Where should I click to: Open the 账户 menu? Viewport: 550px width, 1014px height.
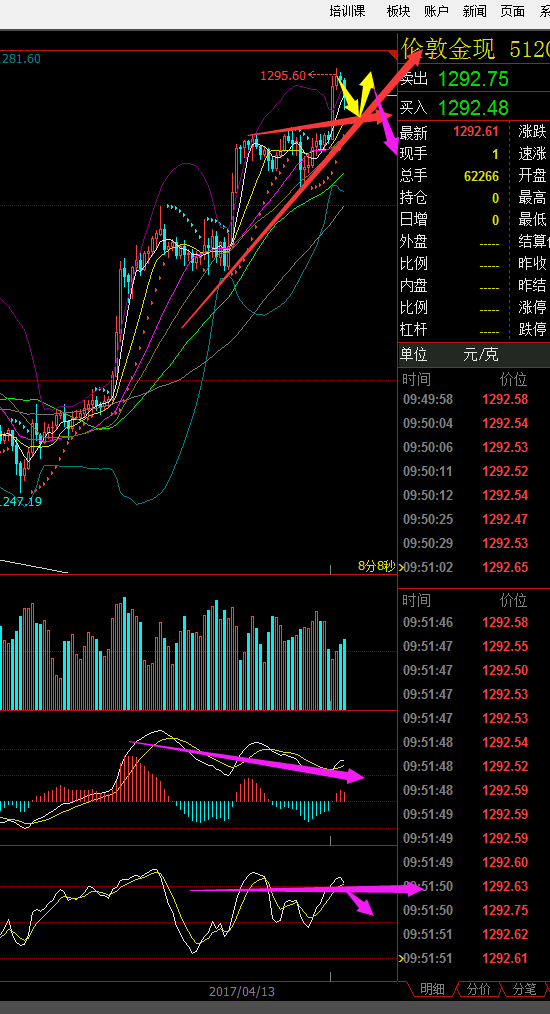click(436, 11)
